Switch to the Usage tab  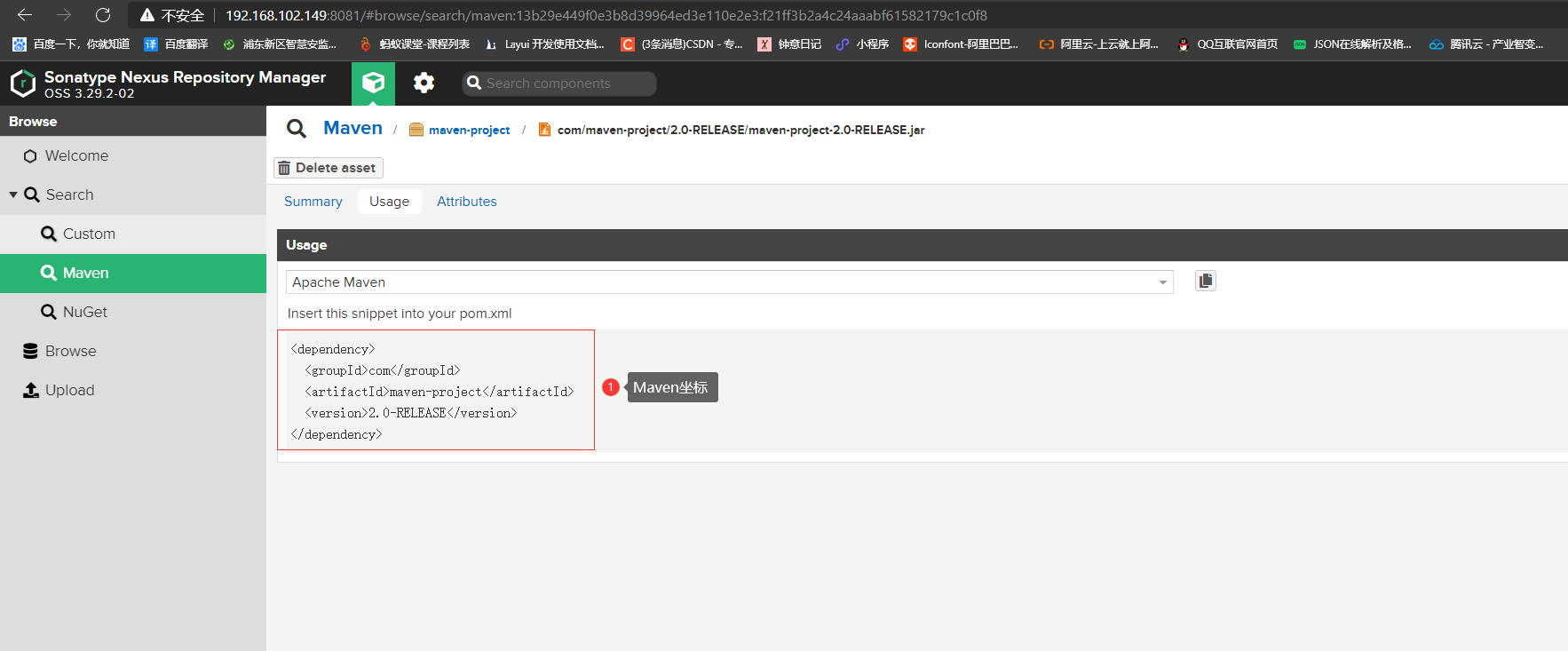pos(389,202)
